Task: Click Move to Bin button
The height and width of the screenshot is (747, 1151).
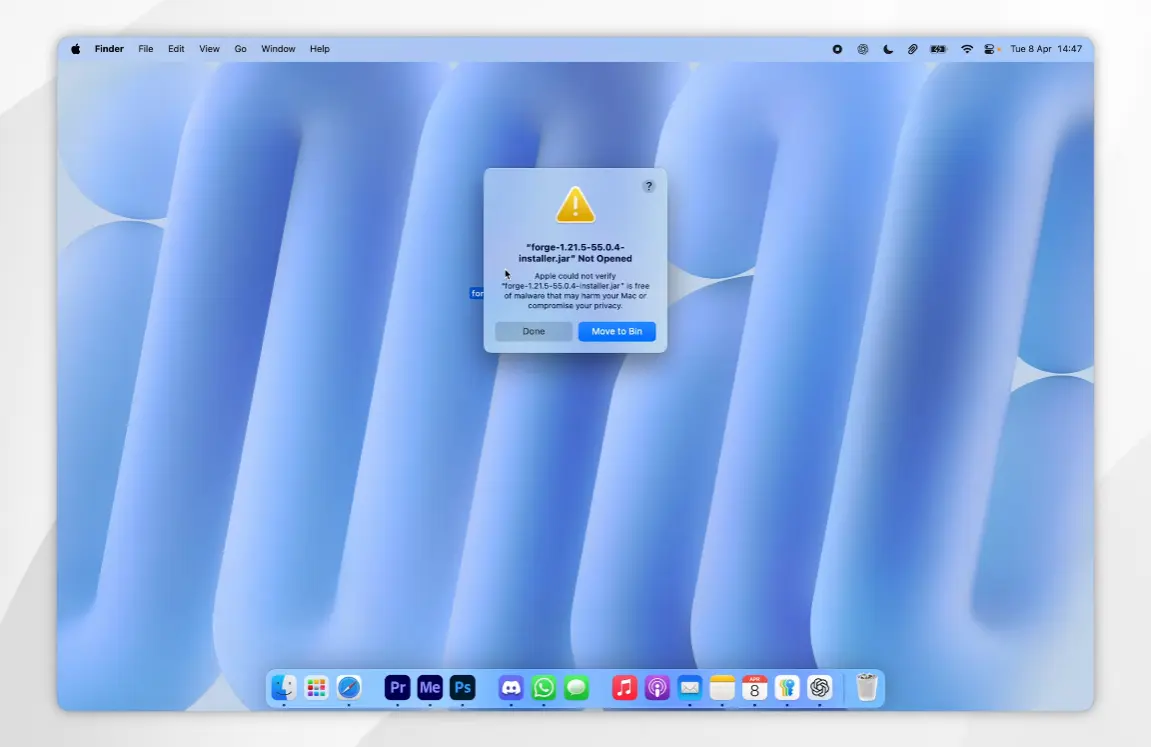Action: click(x=617, y=332)
